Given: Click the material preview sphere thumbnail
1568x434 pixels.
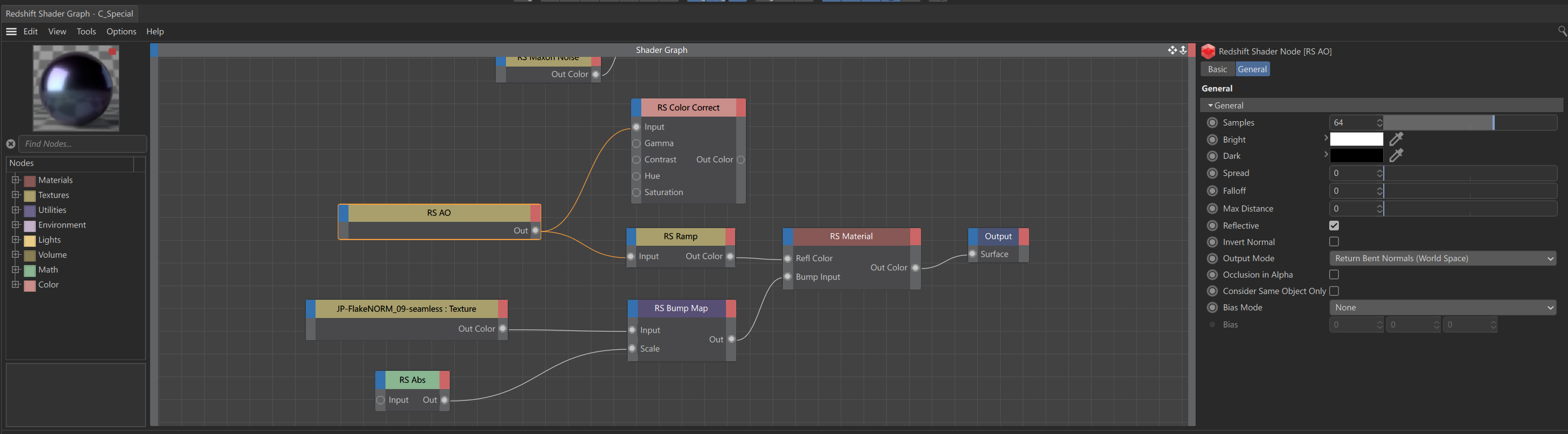Looking at the screenshot, I should click(76, 88).
